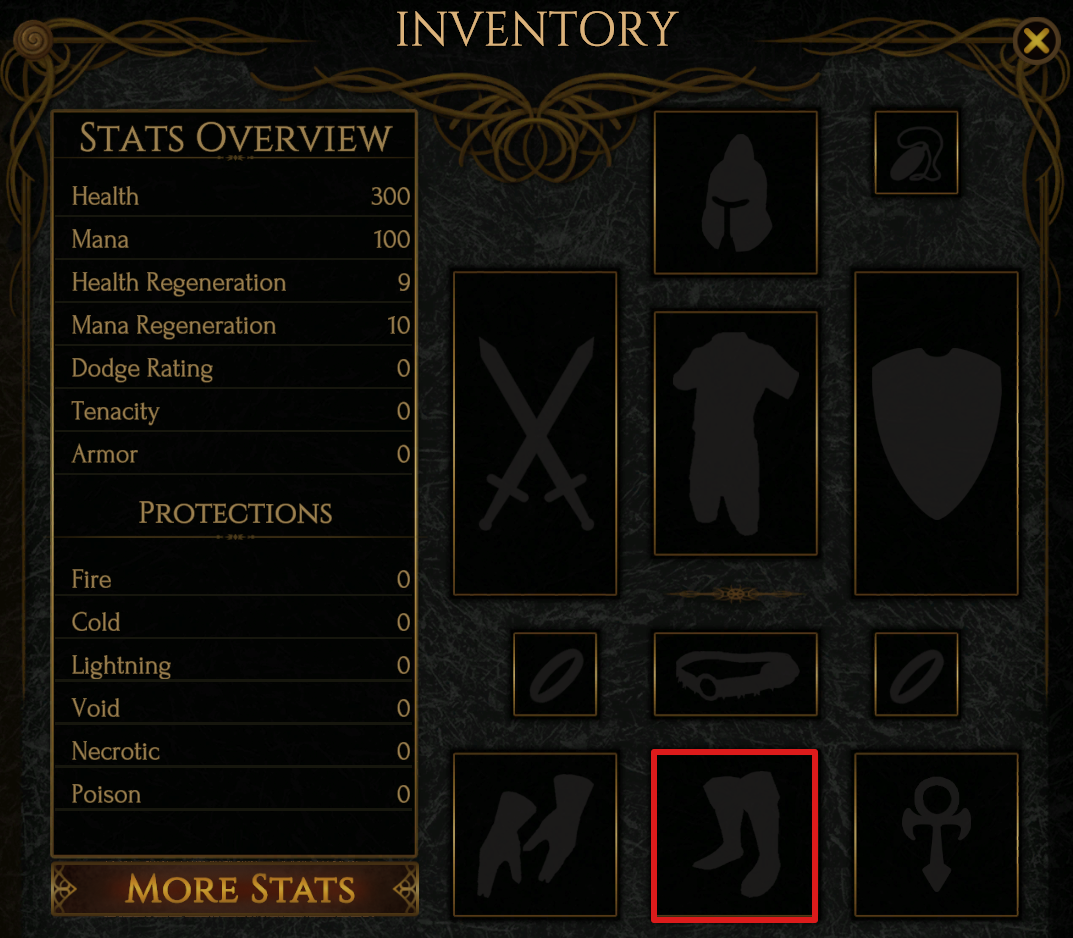Click the Necrotic protection row
The height and width of the screenshot is (938, 1073).
click(235, 751)
